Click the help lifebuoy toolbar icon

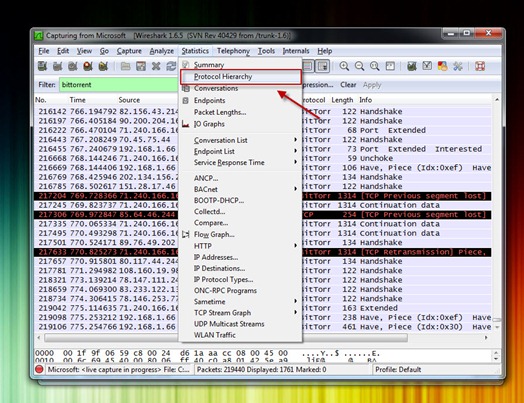click(x=480, y=66)
